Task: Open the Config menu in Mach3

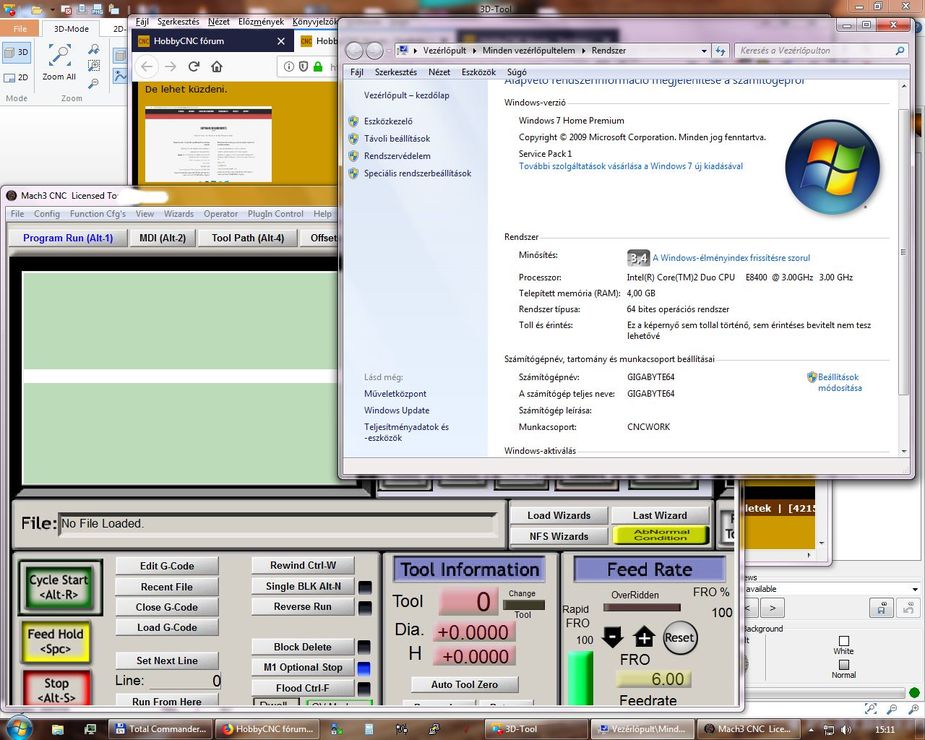Action: (47, 214)
